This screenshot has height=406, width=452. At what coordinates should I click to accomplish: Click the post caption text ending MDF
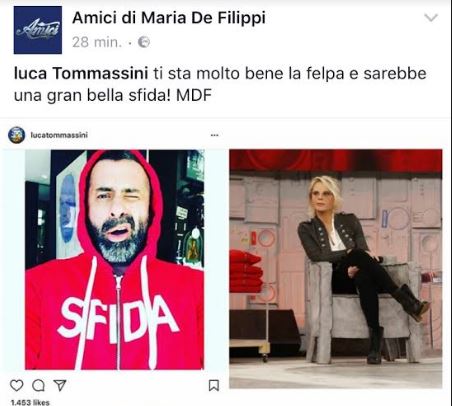[220, 84]
